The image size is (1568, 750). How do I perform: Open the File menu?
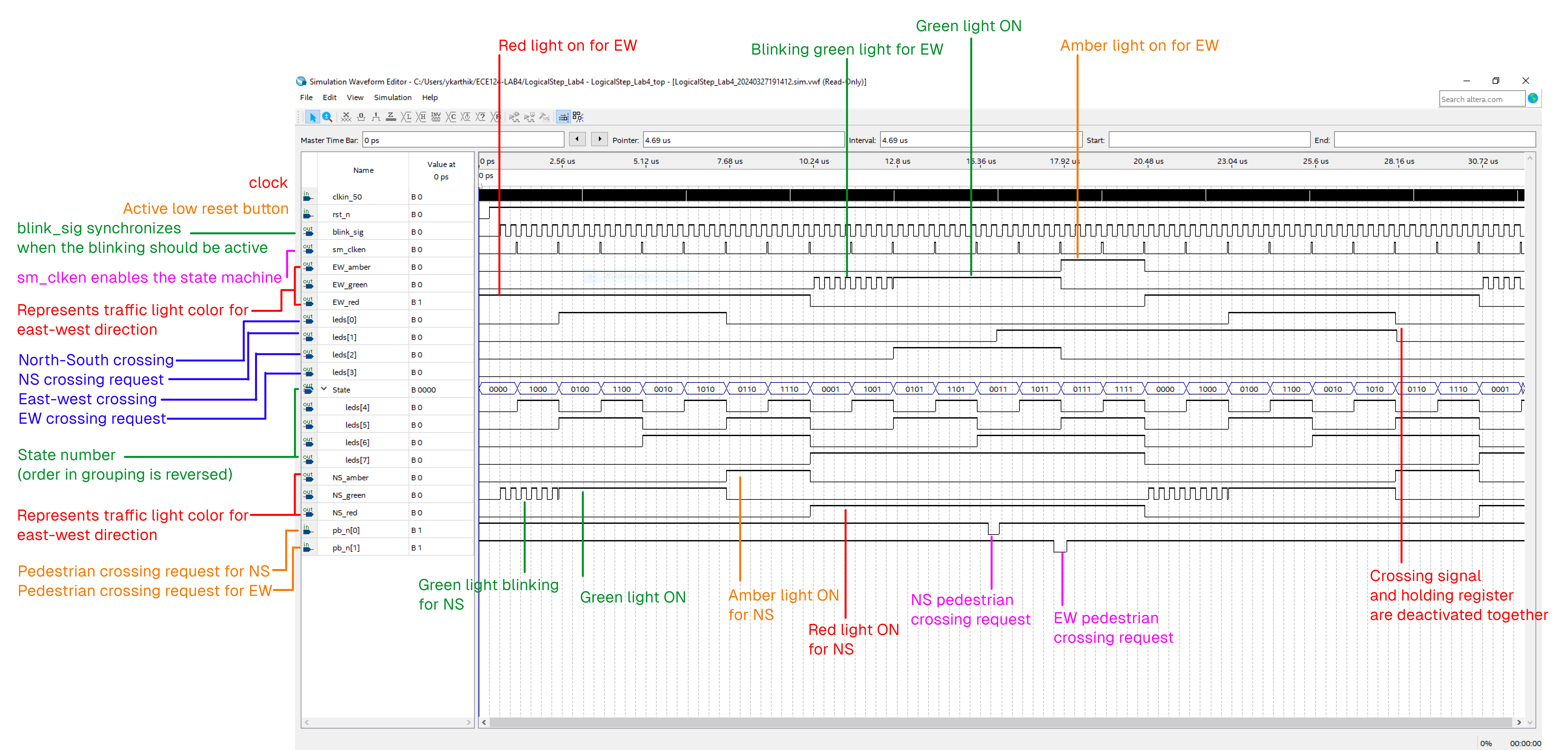point(306,97)
